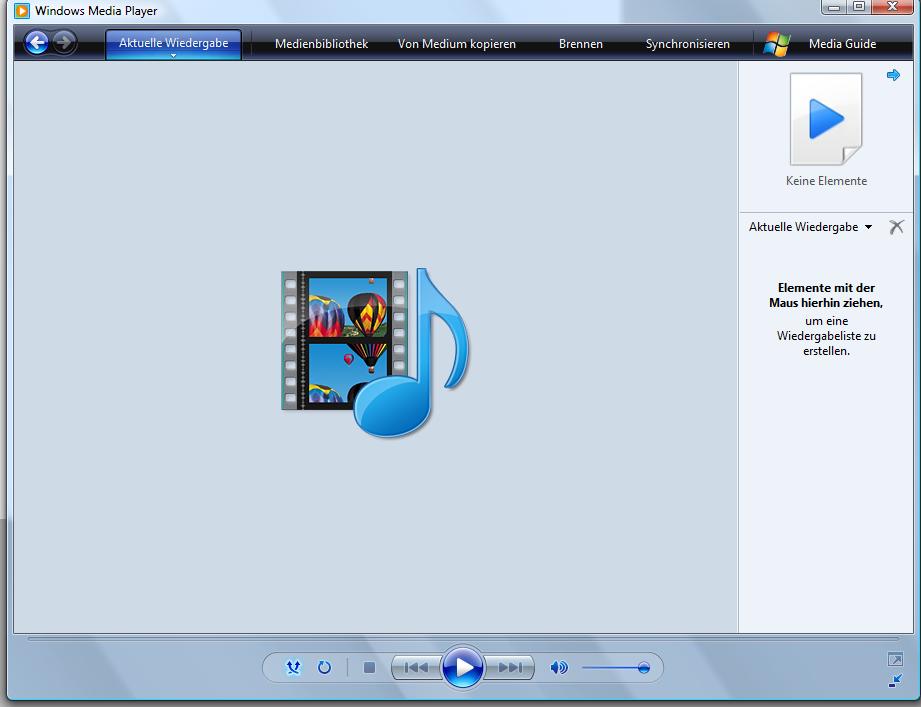
Task: Open Media Guide
Action: click(x=842, y=44)
